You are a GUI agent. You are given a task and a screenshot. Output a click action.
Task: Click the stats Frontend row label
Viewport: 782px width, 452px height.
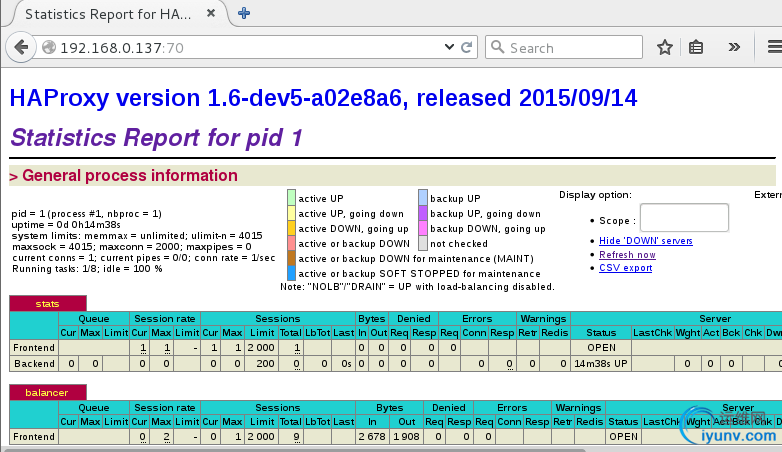pyautogui.click(x=34, y=348)
